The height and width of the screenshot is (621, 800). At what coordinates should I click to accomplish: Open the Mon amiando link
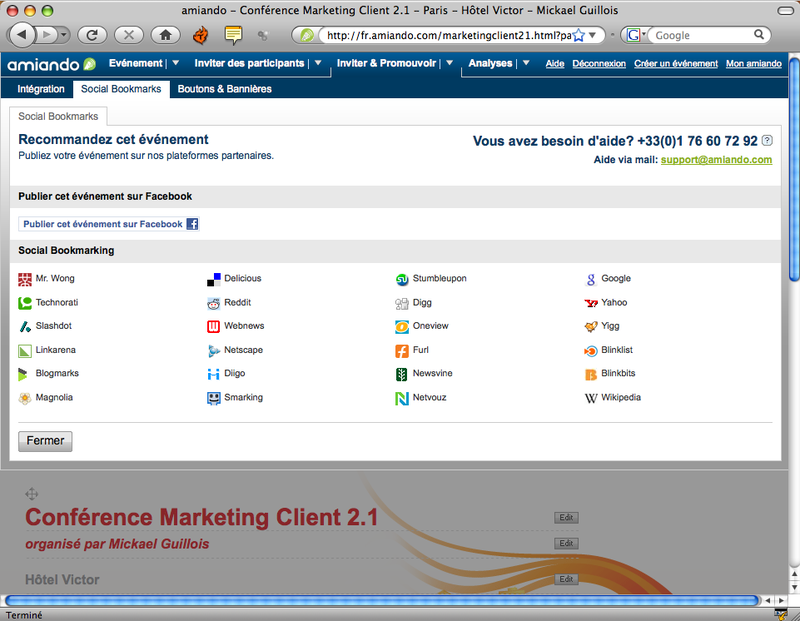(754, 64)
